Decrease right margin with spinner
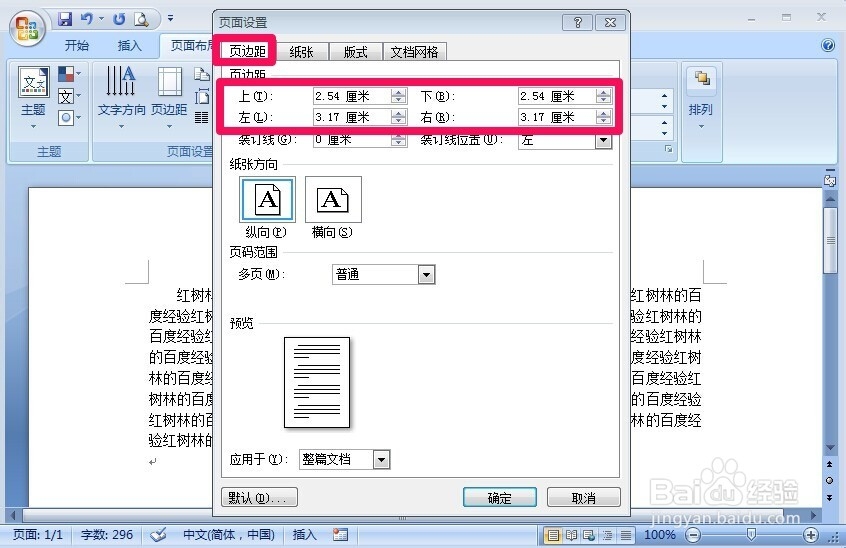The width and height of the screenshot is (846, 548). click(x=604, y=121)
